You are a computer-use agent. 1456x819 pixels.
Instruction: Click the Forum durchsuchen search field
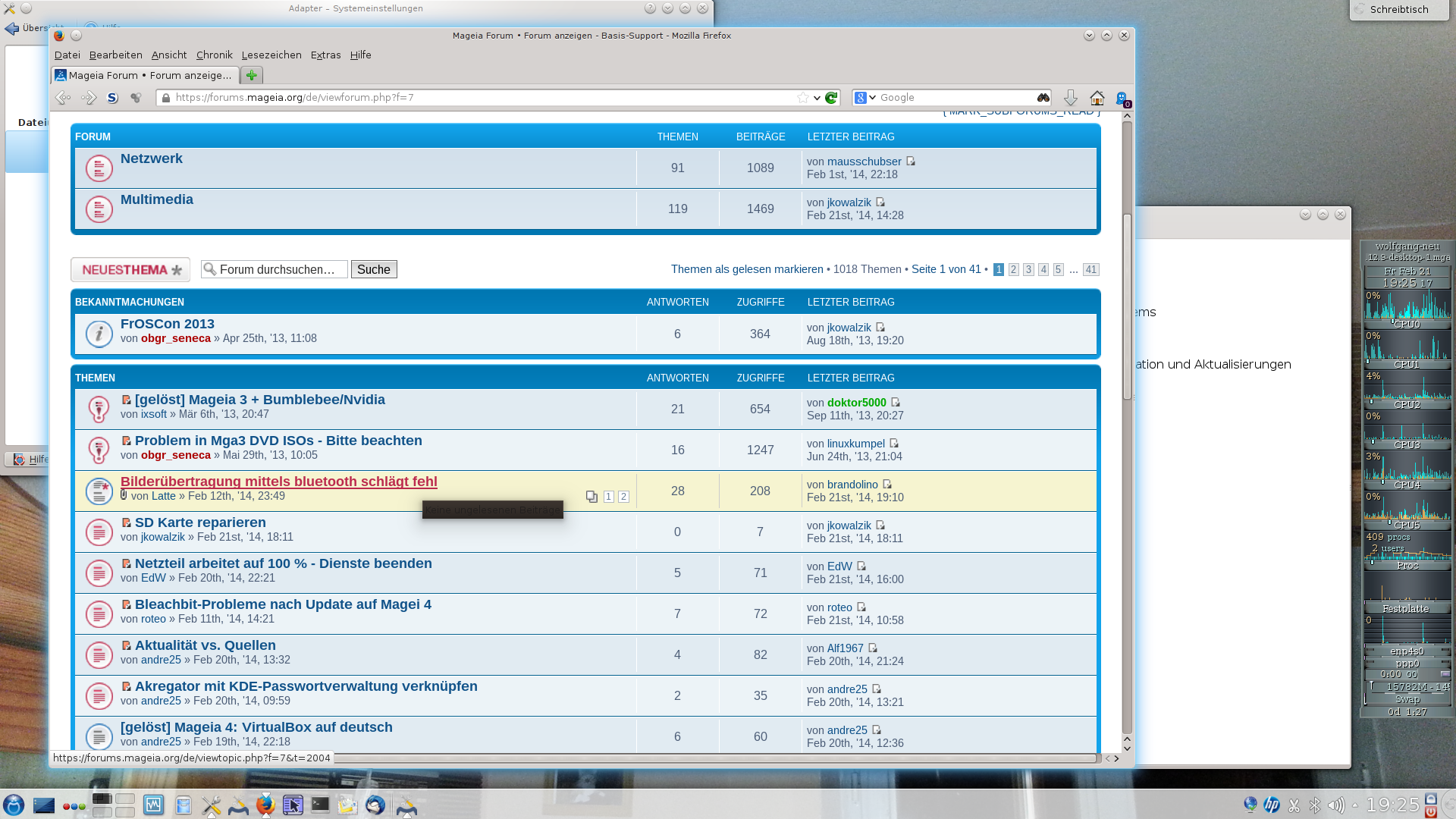275,269
